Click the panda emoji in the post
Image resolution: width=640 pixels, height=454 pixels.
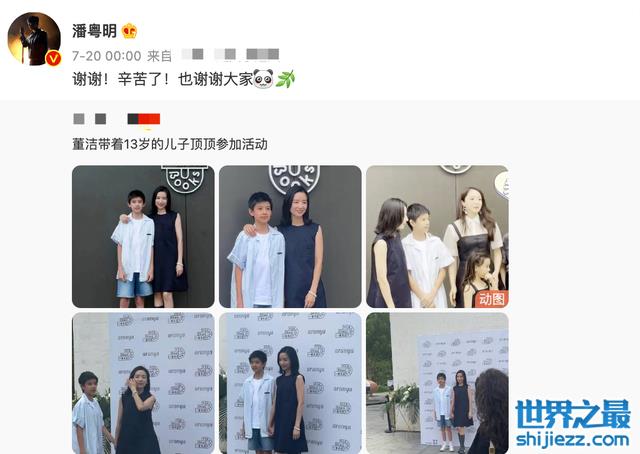tap(263, 79)
